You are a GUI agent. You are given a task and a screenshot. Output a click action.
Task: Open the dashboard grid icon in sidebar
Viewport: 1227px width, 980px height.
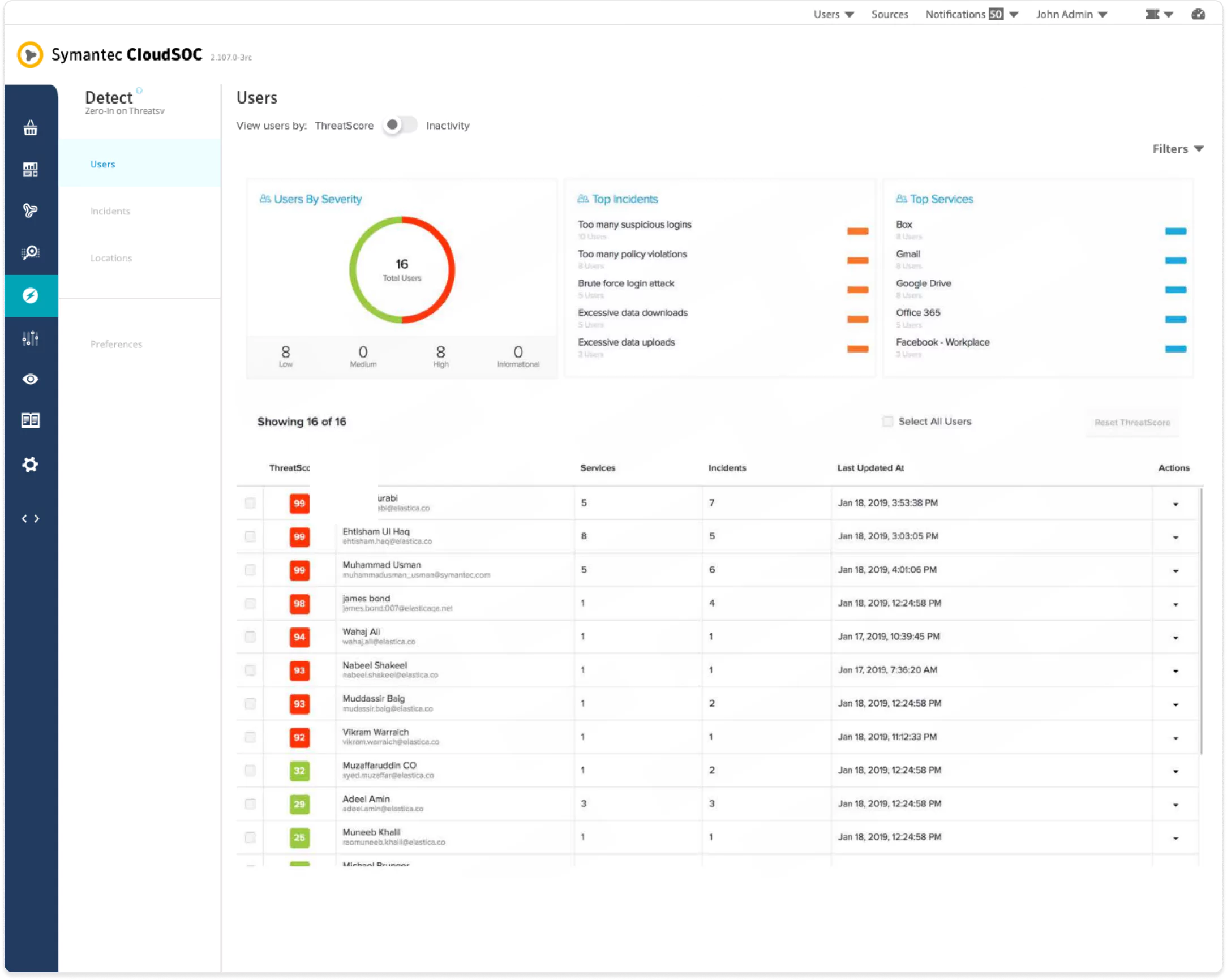31,169
